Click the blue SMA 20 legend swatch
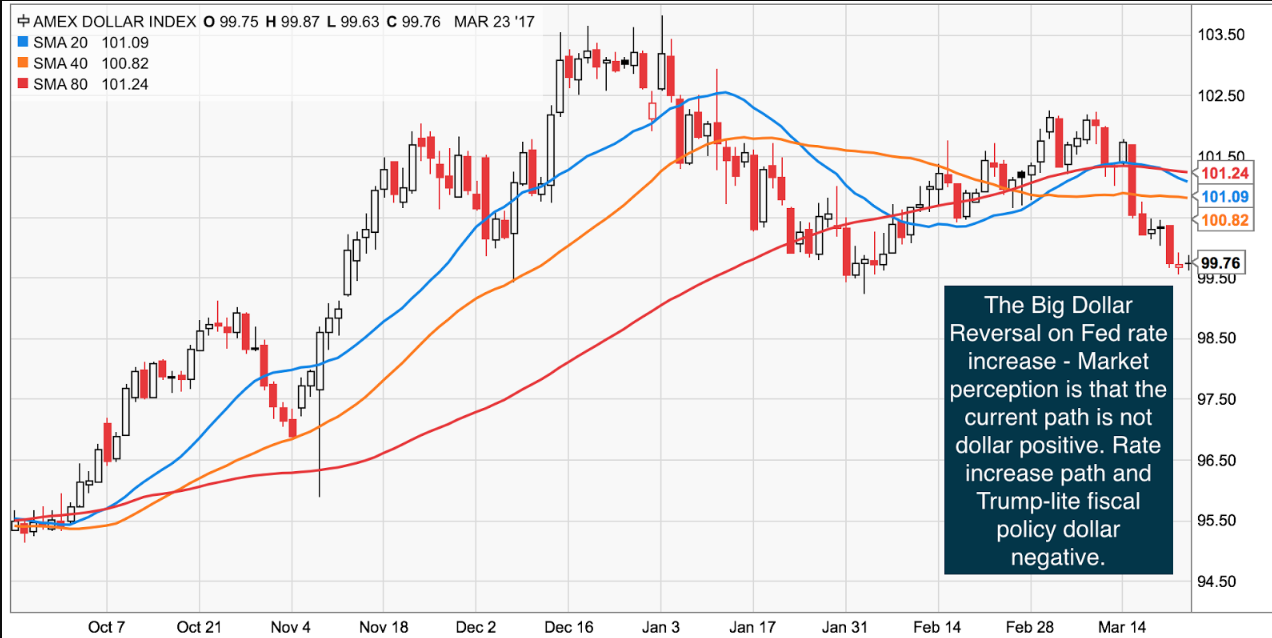Image resolution: width=1272 pixels, height=638 pixels. 22,43
